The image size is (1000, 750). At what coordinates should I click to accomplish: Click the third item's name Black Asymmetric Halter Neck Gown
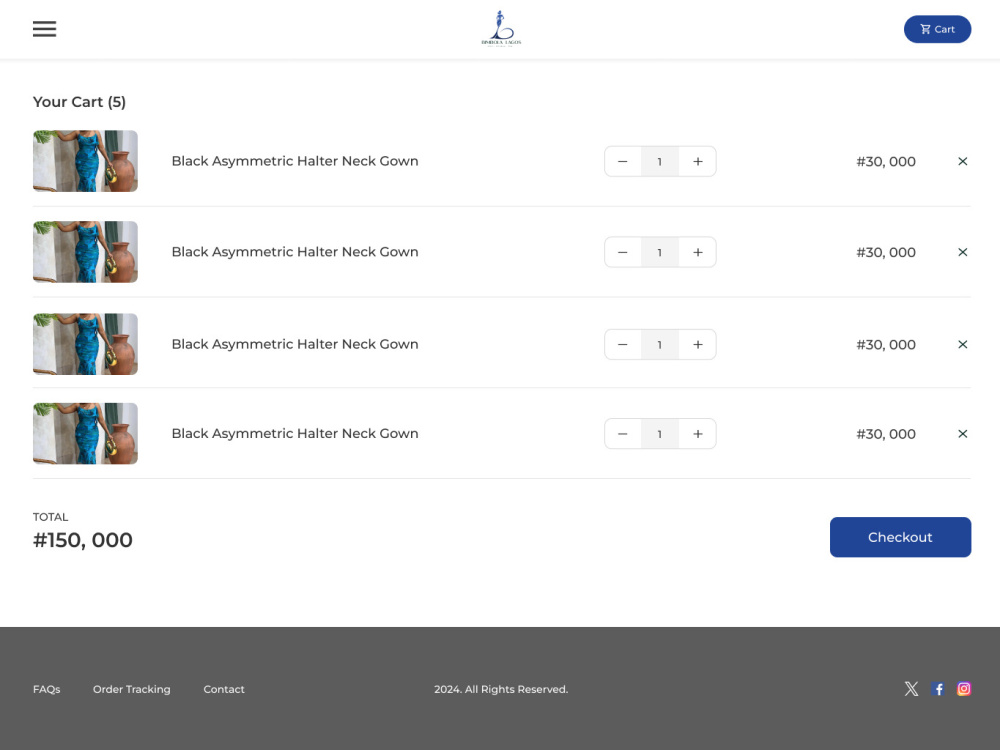pos(295,344)
